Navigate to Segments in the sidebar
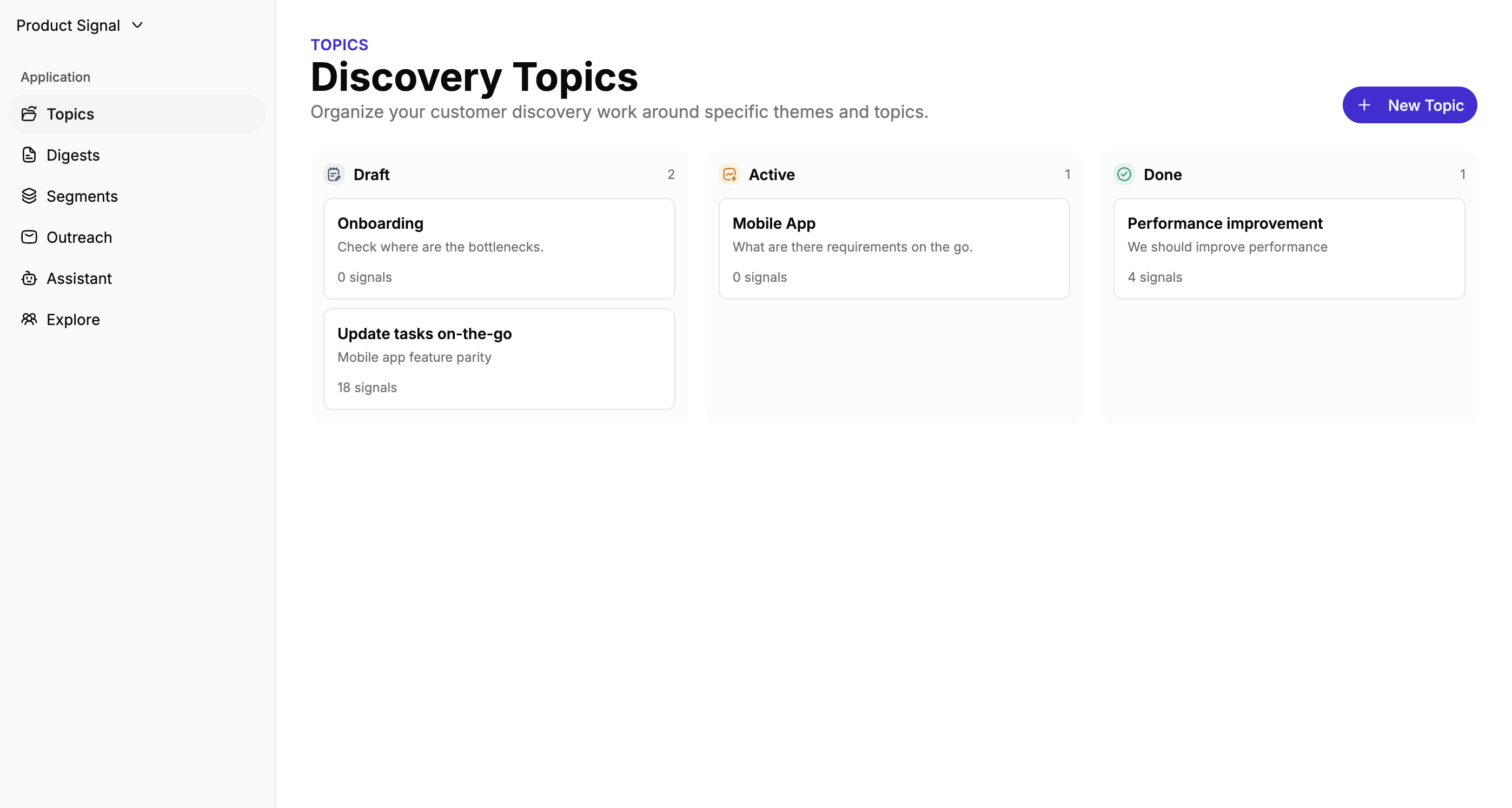The image size is (1512, 808). 82,196
